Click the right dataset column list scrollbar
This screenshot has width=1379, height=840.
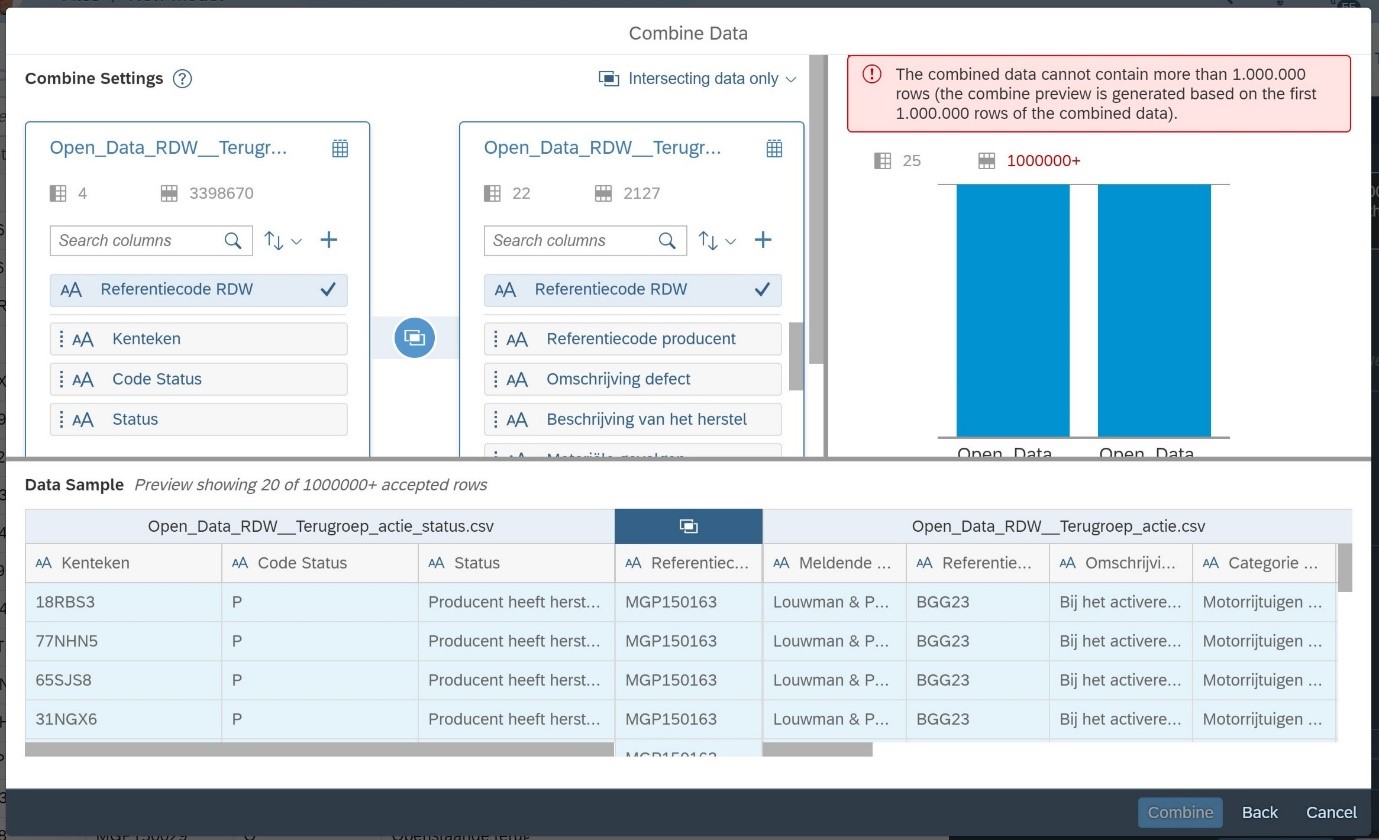tap(796, 356)
